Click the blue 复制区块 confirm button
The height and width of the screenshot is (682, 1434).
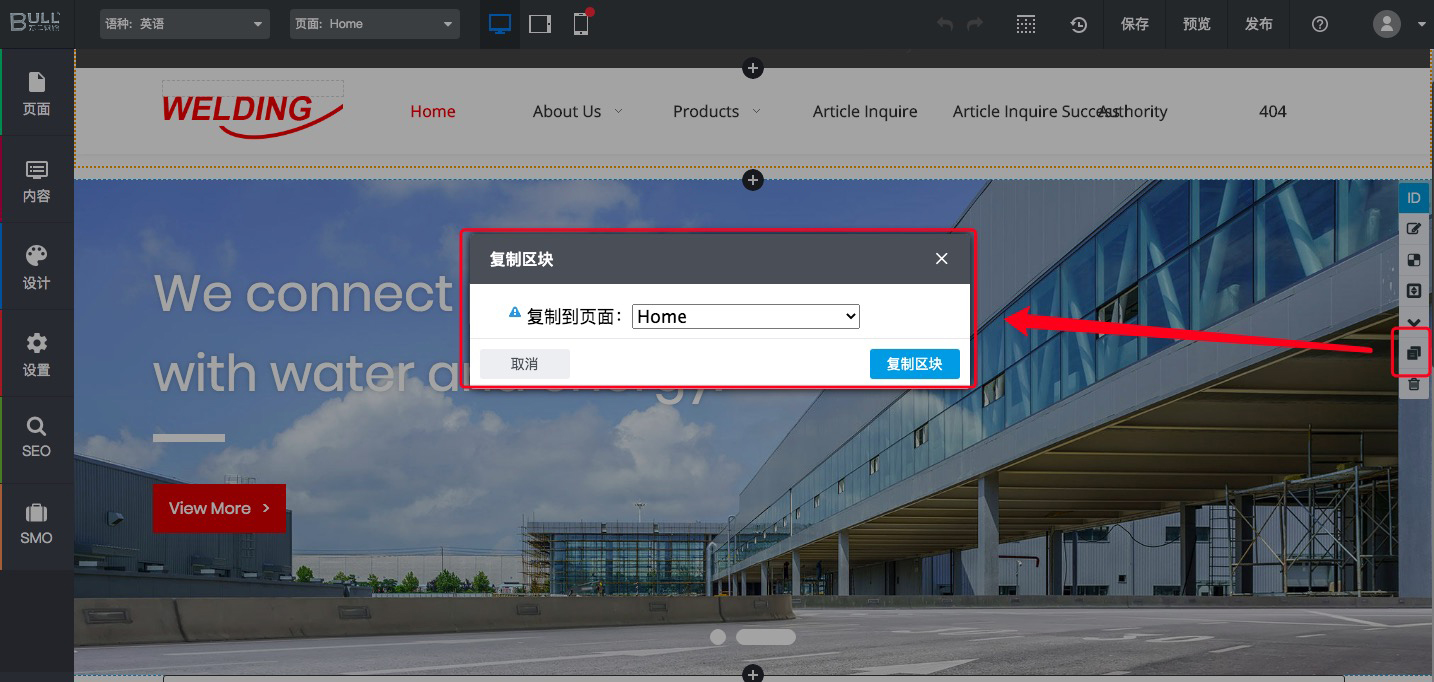(914, 364)
